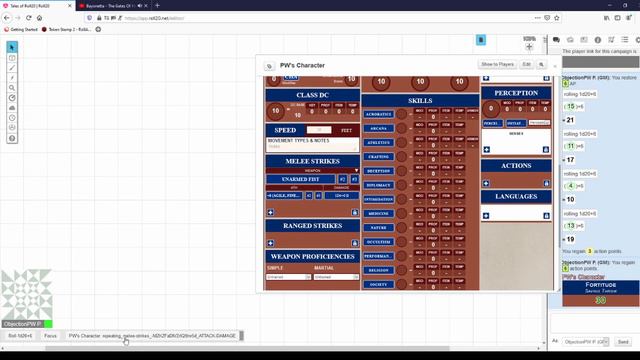Open the turn order clock tool
Viewport: 640px width, 360px height.
point(12,118)
